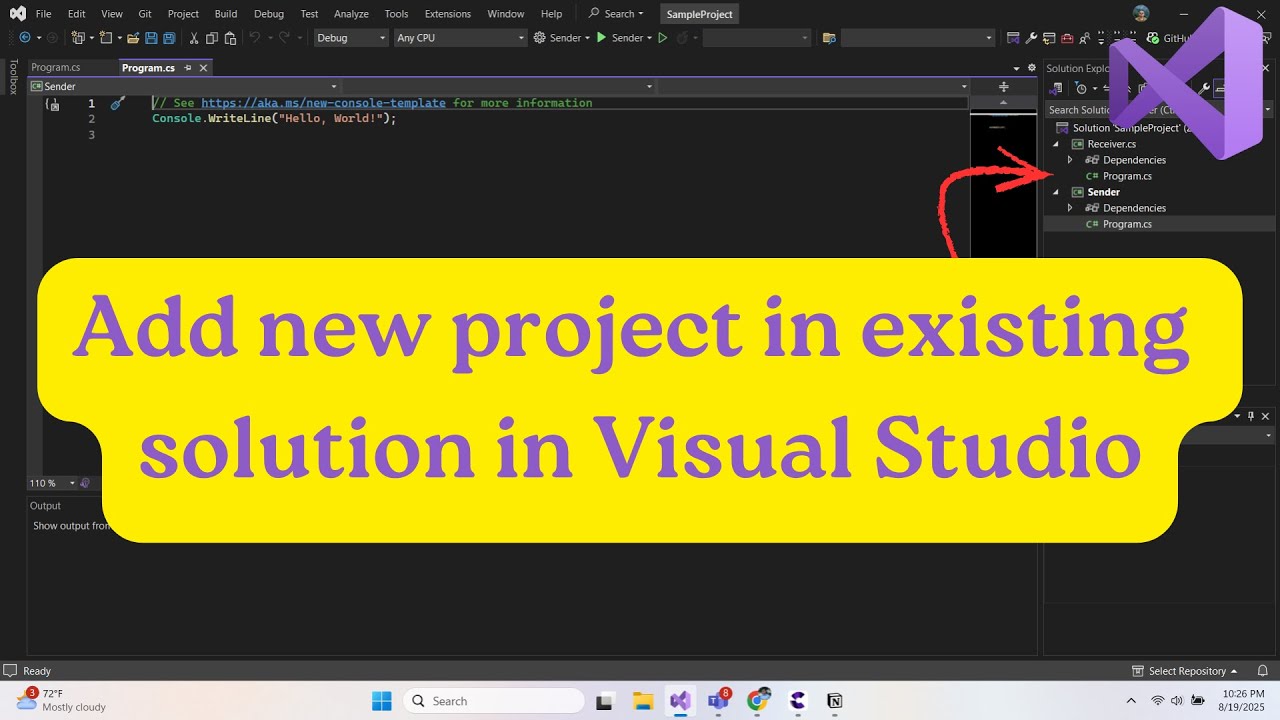The width and height of the screenshot is (1280, 720).
Task: Open the 110 % zoom level dropdown
Action: (x=52, y=483)
